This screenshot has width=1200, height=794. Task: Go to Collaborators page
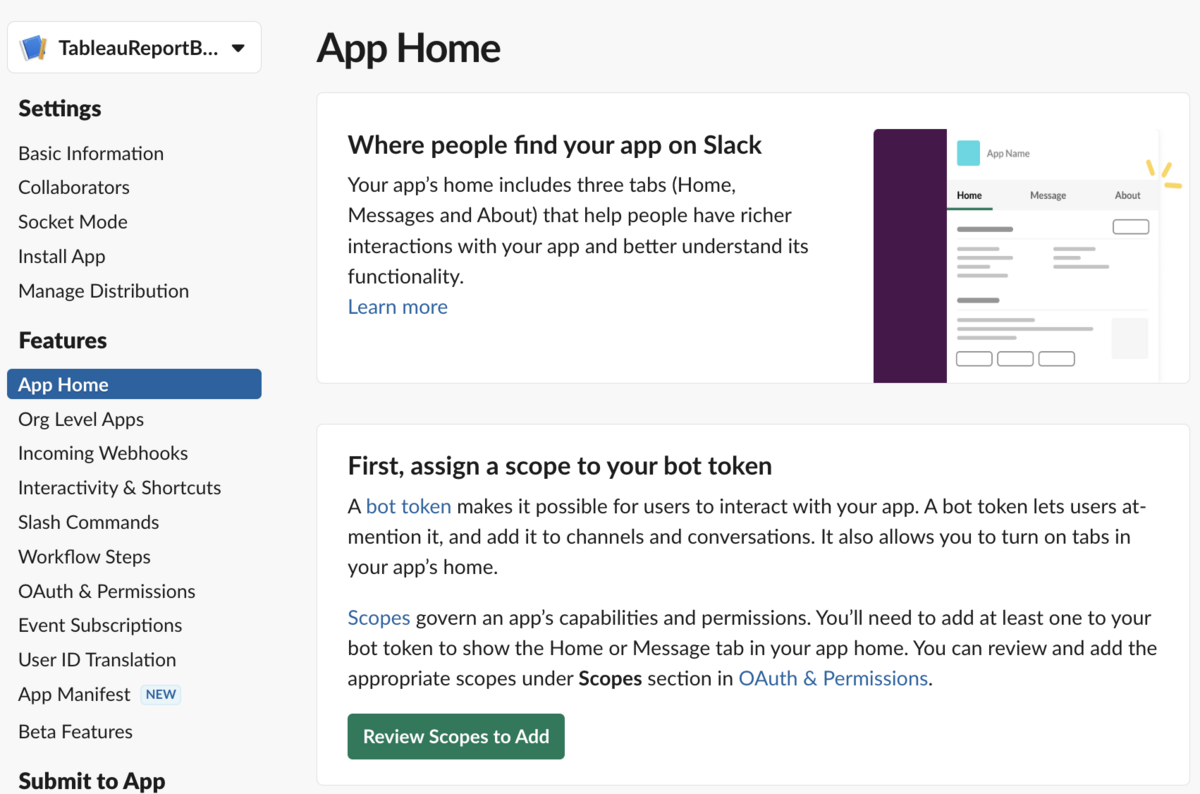coord(74,187)
